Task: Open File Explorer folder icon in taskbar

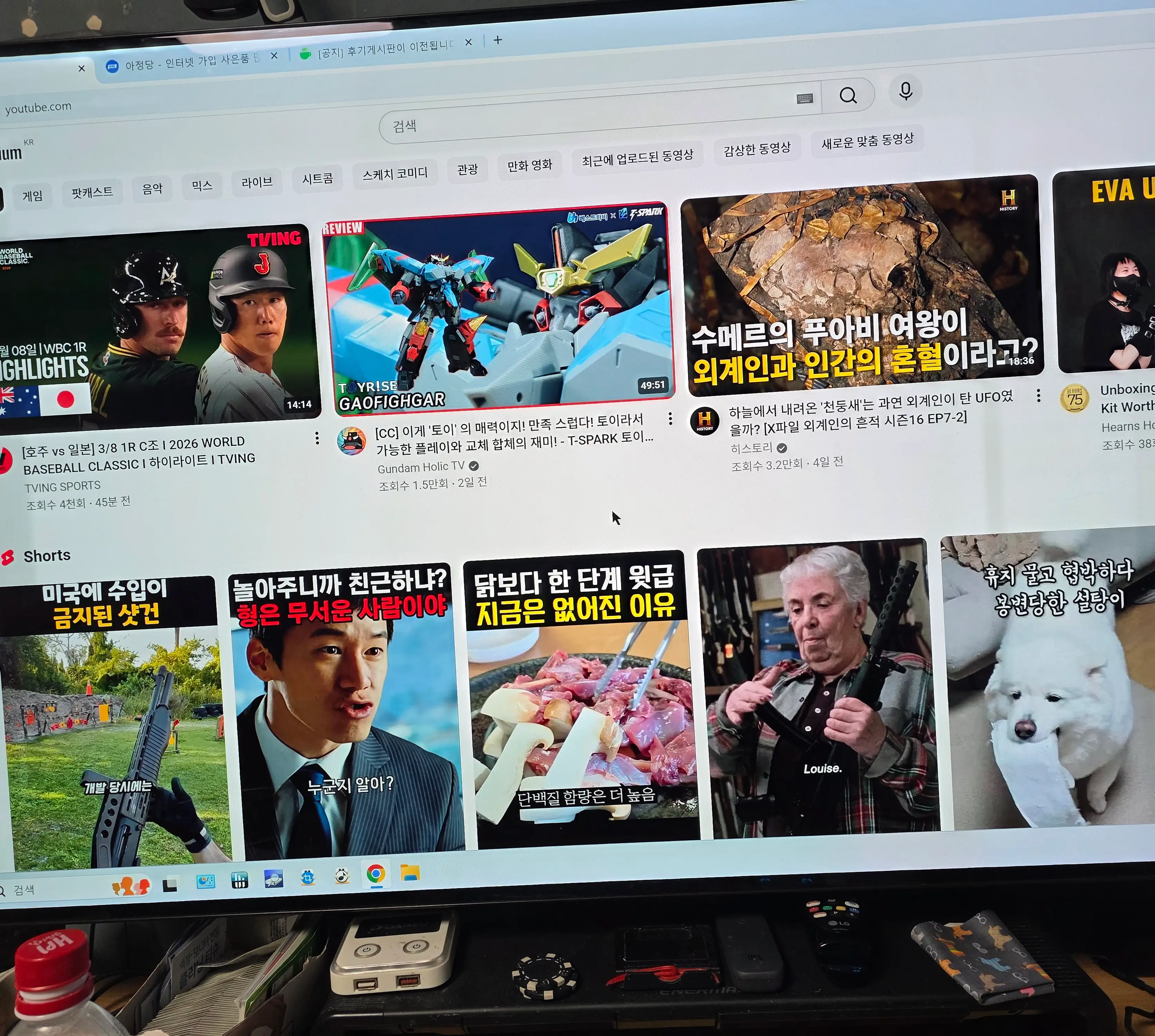Action: (x=410, y=872)
